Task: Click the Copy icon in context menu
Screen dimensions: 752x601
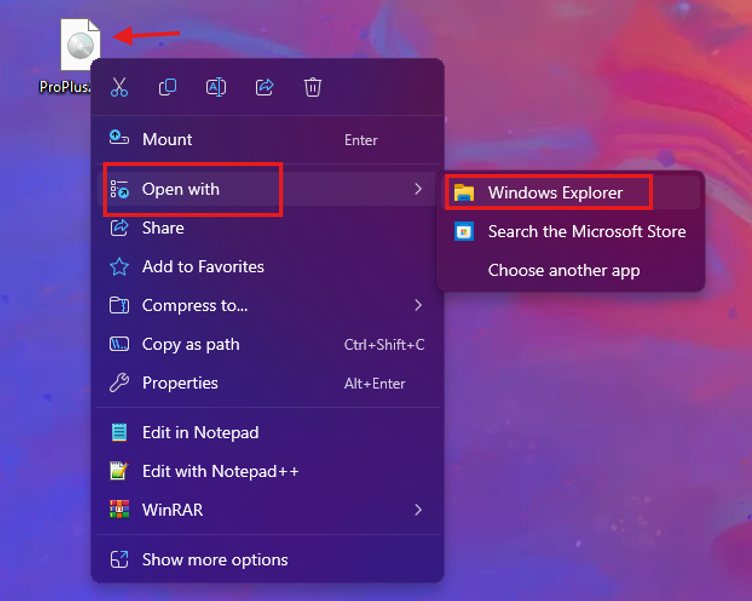Action: (x=167, y=87)
